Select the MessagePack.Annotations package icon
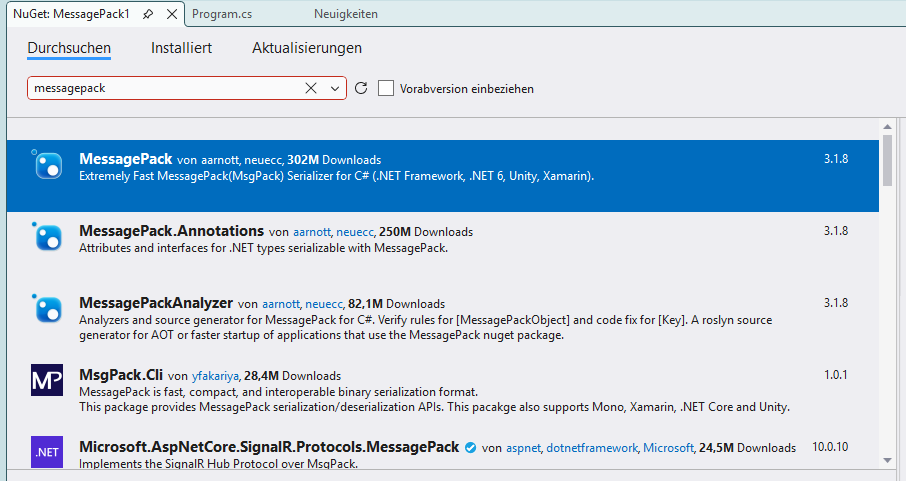The width and height of the screenshot is (906, 481). [47, 236]
